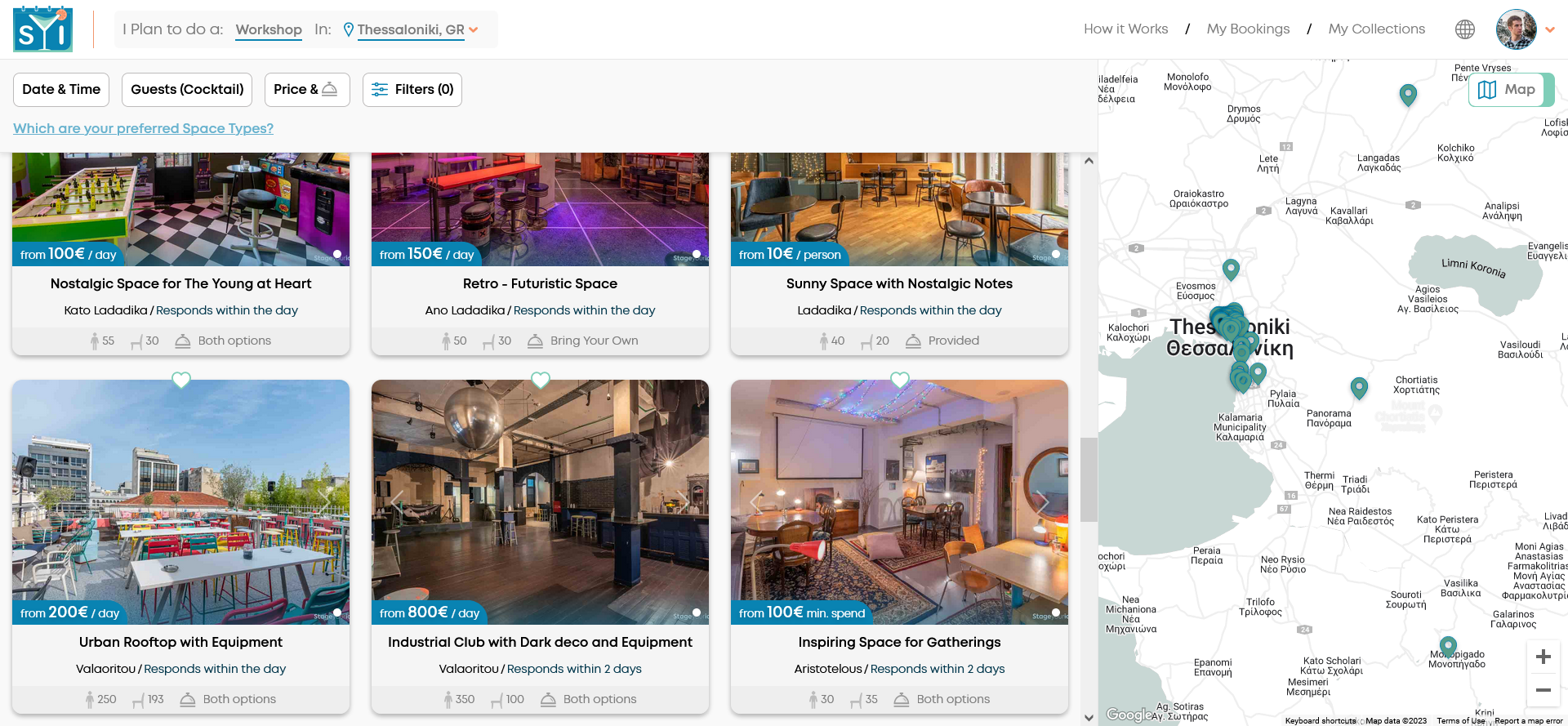The height and width of the screenshot is (726, 1568).
Task: Open My Collections page
Action: tap(1376, 29)
